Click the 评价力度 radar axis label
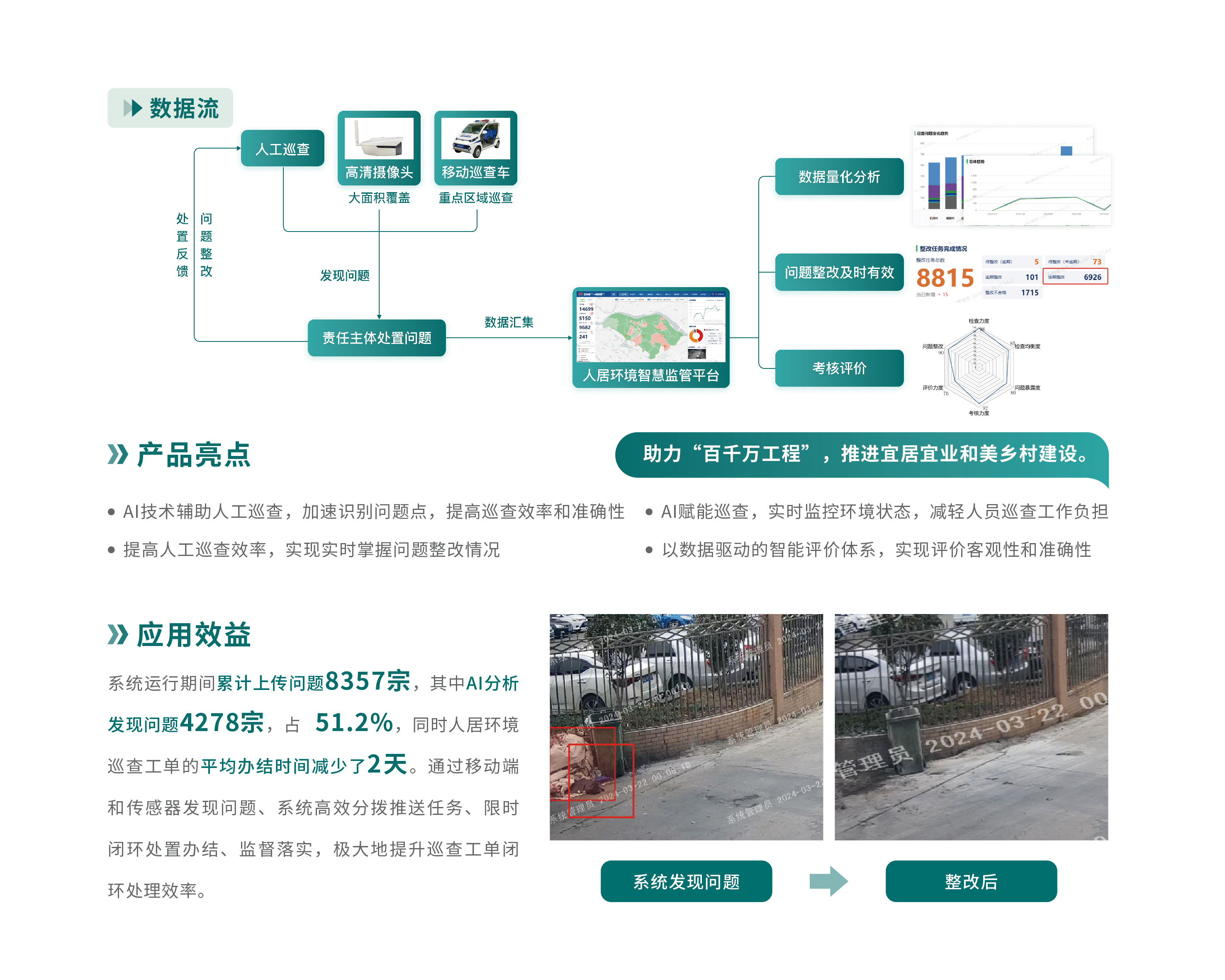The height and width of the screenshot is (980, 1225). pos(933,388)
